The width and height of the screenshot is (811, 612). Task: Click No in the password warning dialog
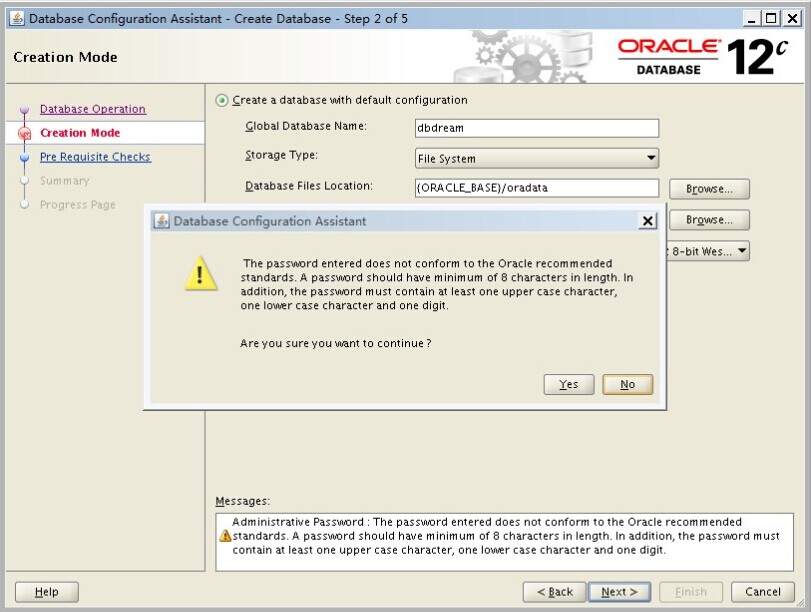627,384
